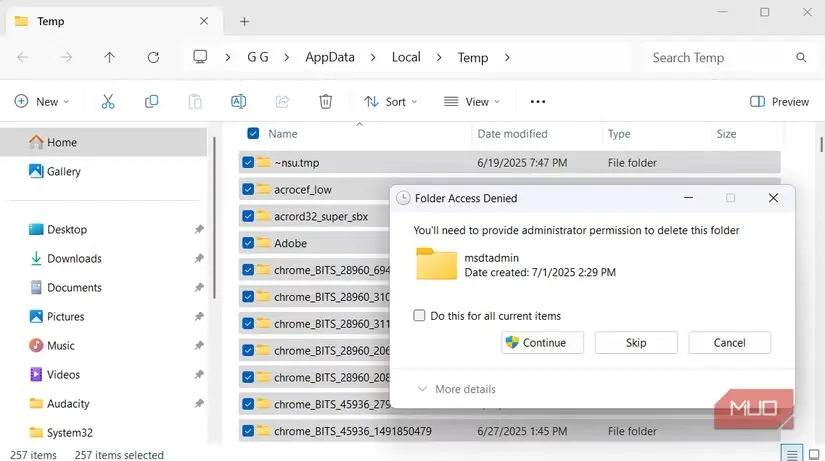Click Continue in Access Denied dialog
Image resolution: width=825 pixels, height=461 pixels.
[x=542, y=343]
